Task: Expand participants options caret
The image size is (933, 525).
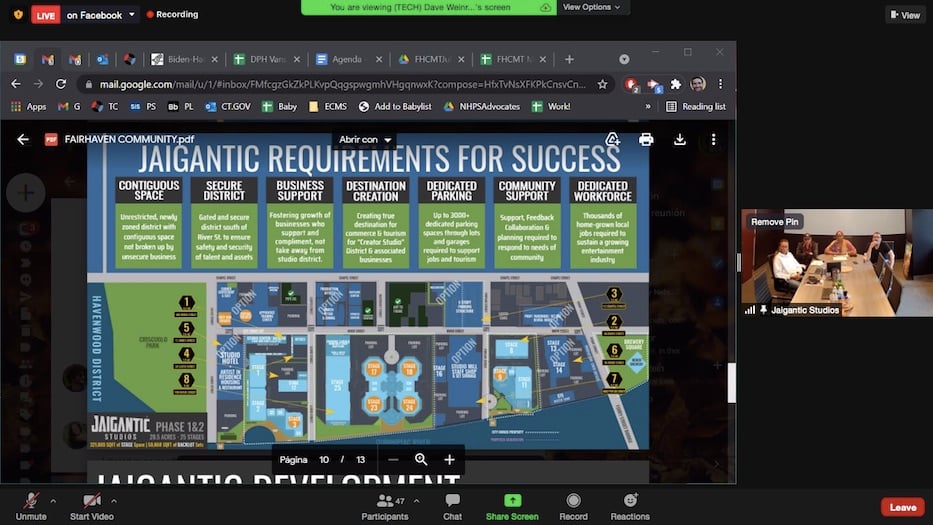Action: click(417, 501)
